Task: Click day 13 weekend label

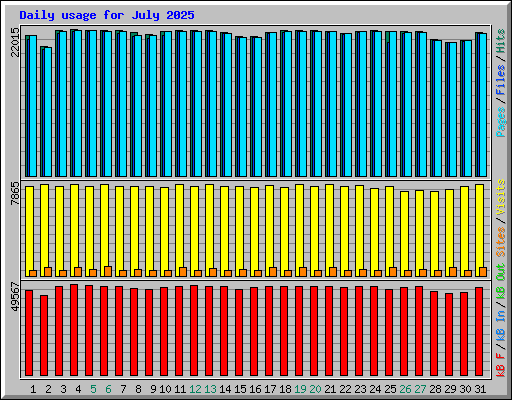Action: (210, 389)
